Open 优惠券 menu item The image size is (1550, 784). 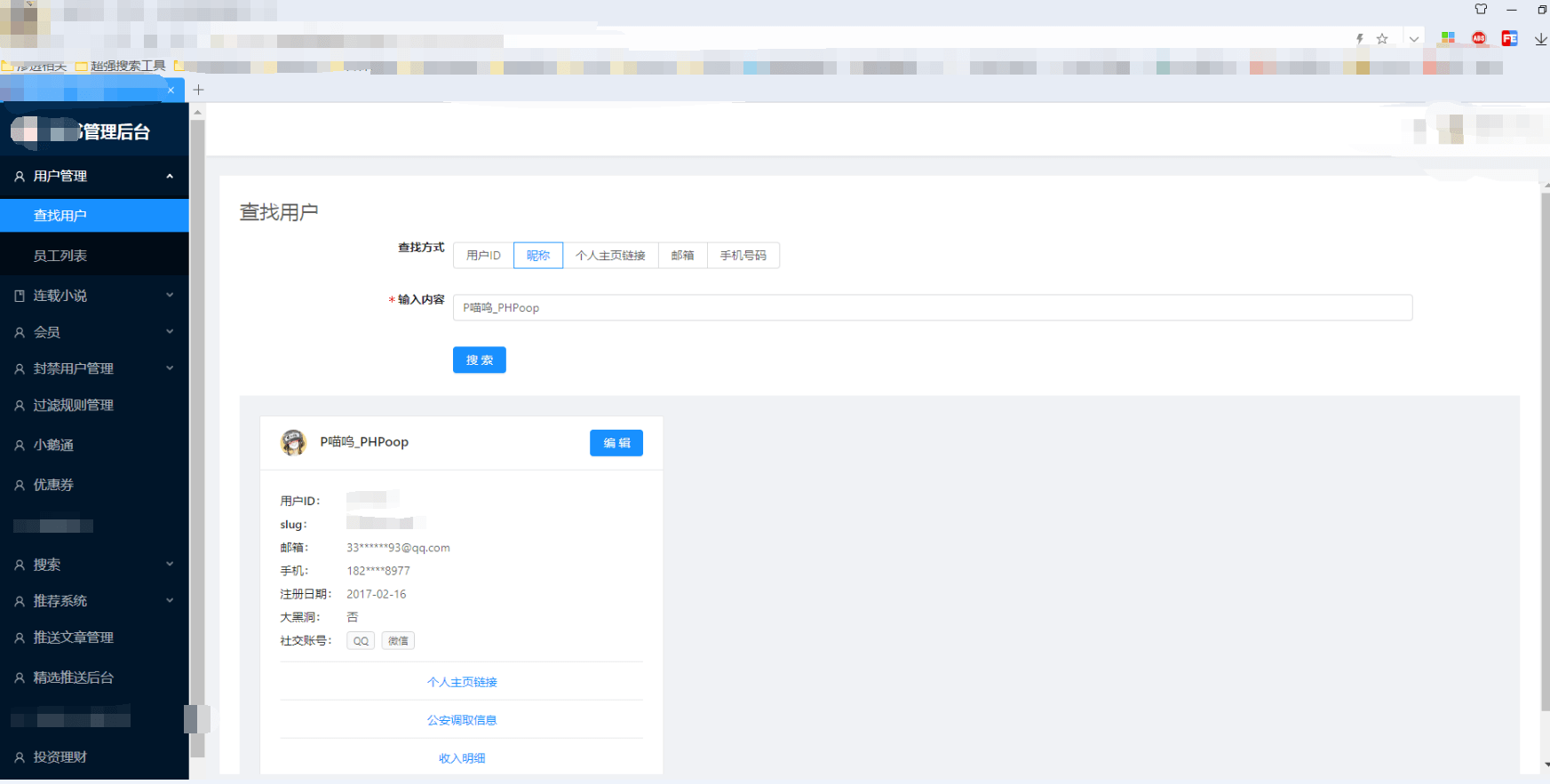[x=94, y=485]
